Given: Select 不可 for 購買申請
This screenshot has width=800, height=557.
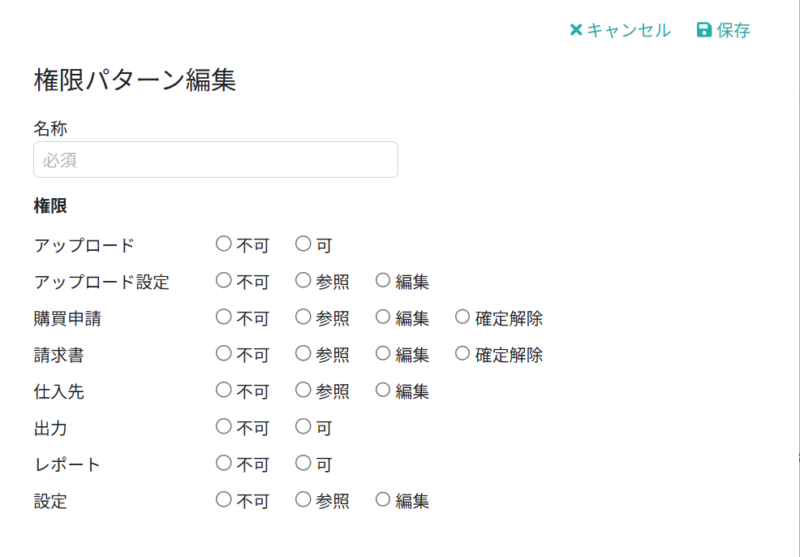Looking at the screenshot, I should pos(223,317).
